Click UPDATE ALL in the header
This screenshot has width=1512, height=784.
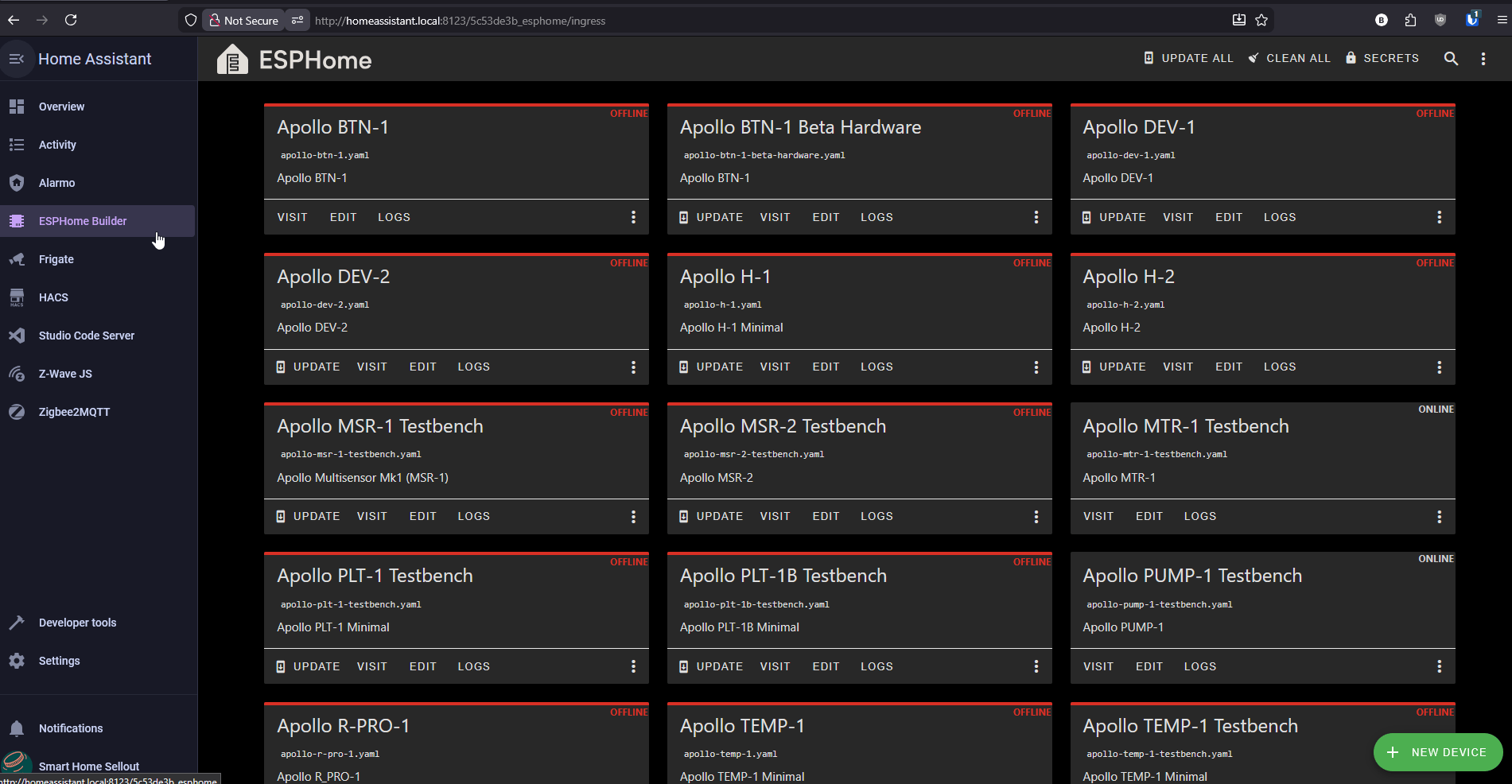pos(1188,58)
